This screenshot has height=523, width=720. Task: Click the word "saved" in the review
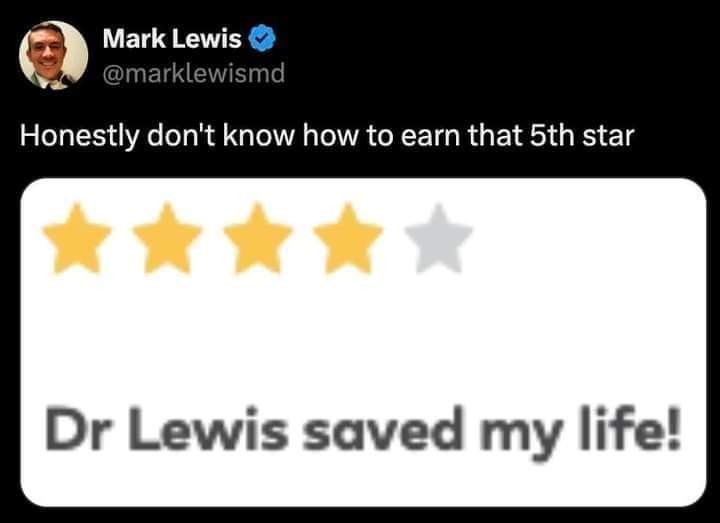[x=382, y=428]
